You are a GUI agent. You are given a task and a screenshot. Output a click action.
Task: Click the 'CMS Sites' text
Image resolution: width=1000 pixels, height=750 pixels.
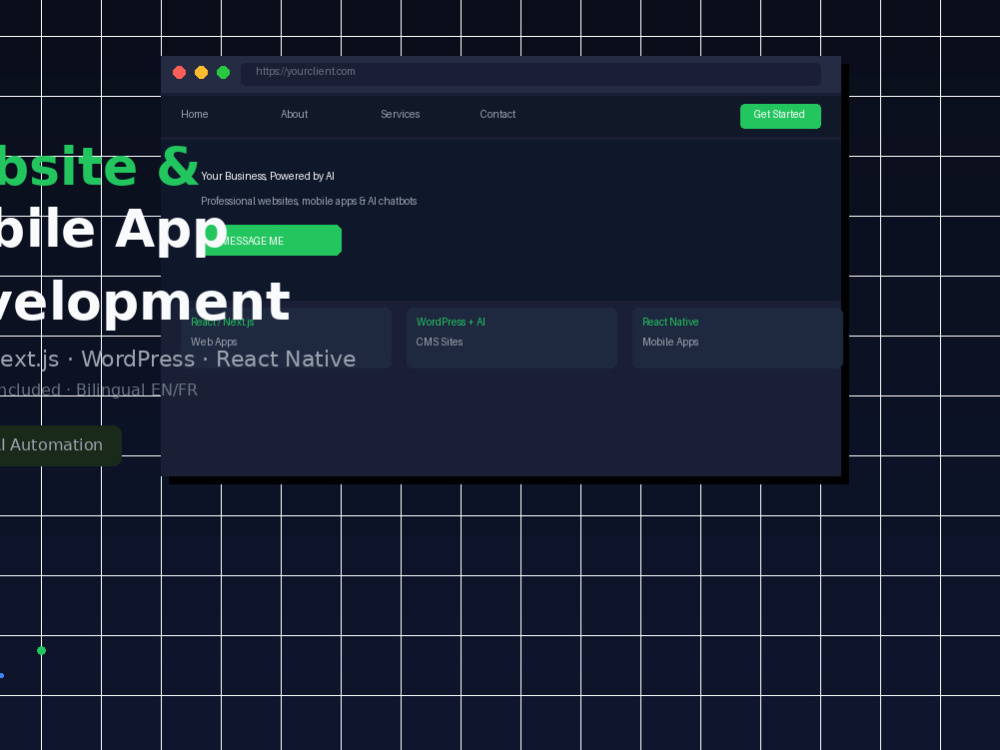[x=439, y=342]
